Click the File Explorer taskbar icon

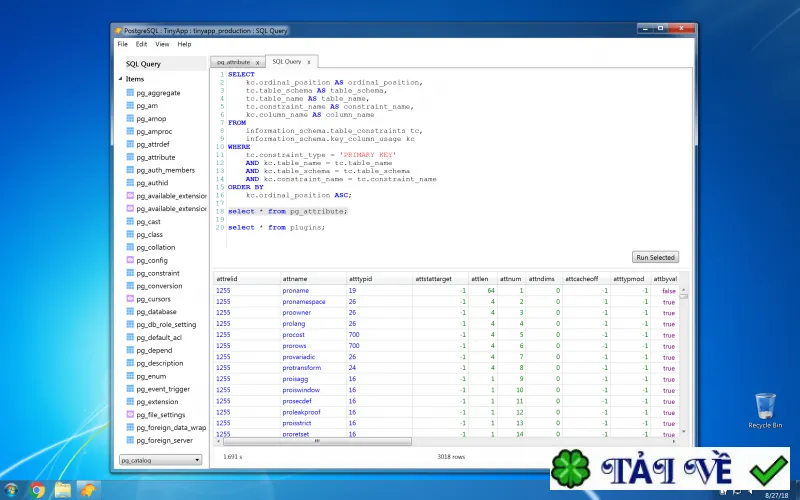[x=63, y=490]
